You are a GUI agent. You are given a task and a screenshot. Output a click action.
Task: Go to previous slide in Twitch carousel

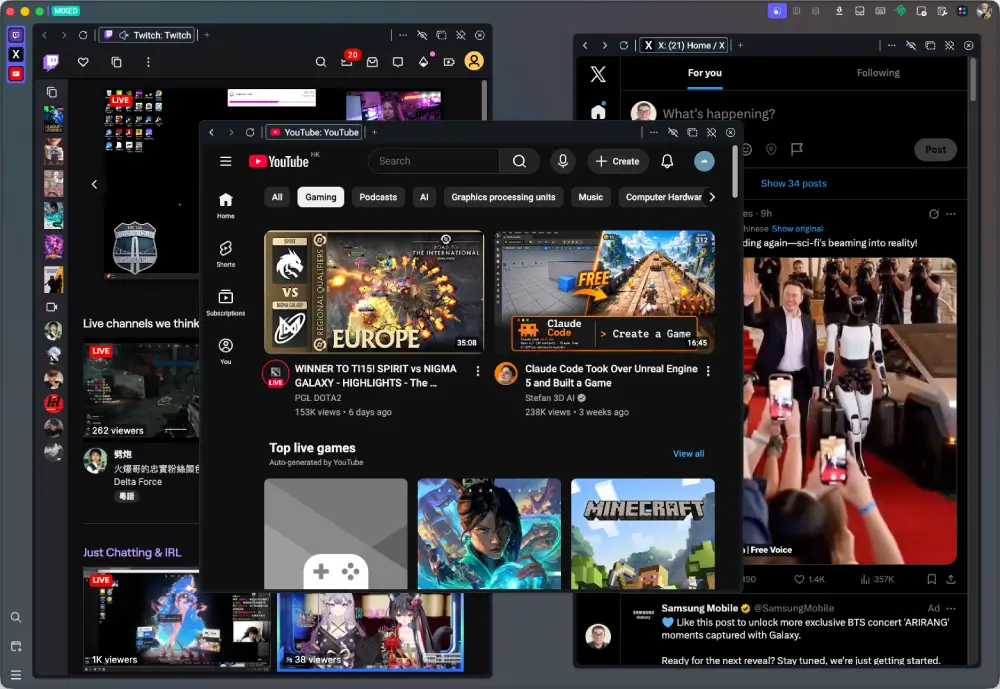click(x=94, y=184)
